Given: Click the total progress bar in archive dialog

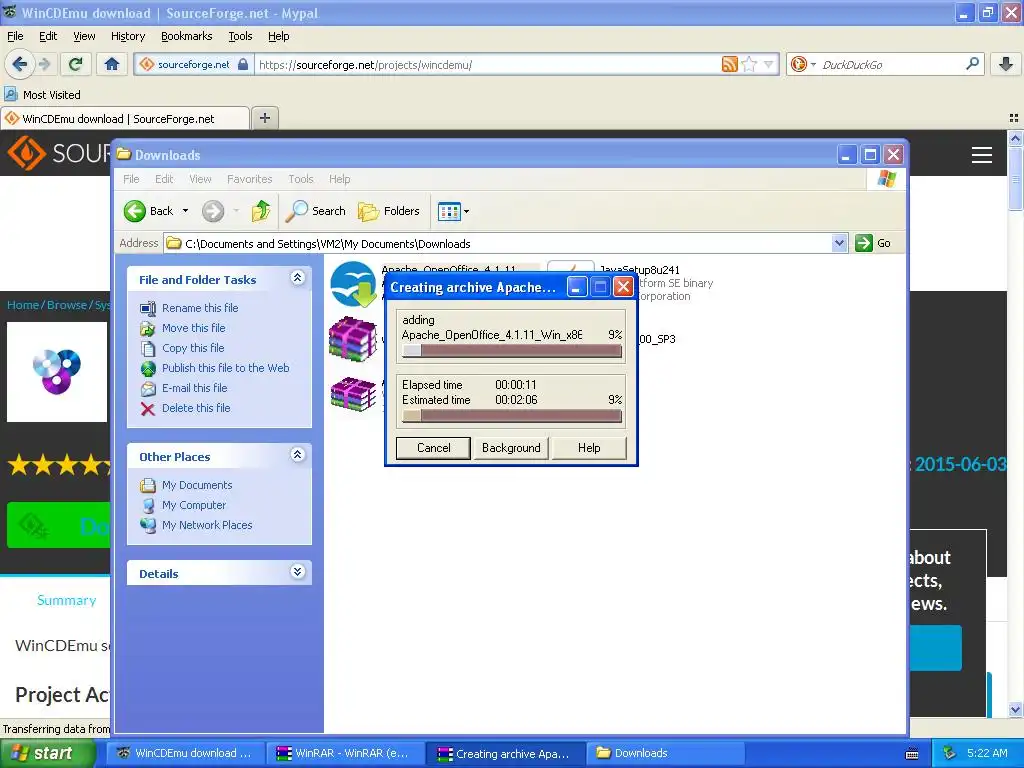Looking at the screenshot, I should [512, 416].
